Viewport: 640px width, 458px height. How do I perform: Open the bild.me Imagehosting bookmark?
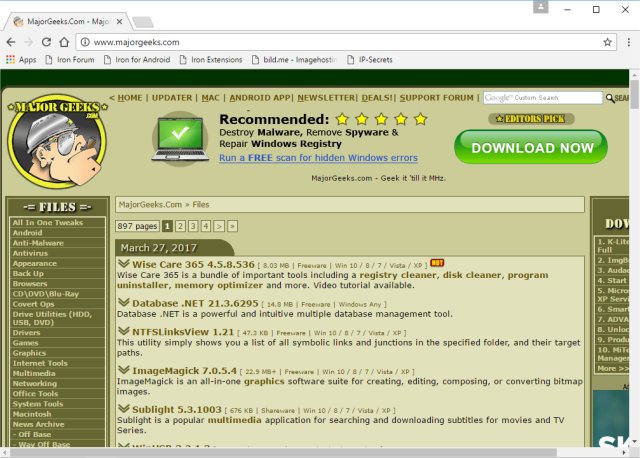click(x=294, y=60)
